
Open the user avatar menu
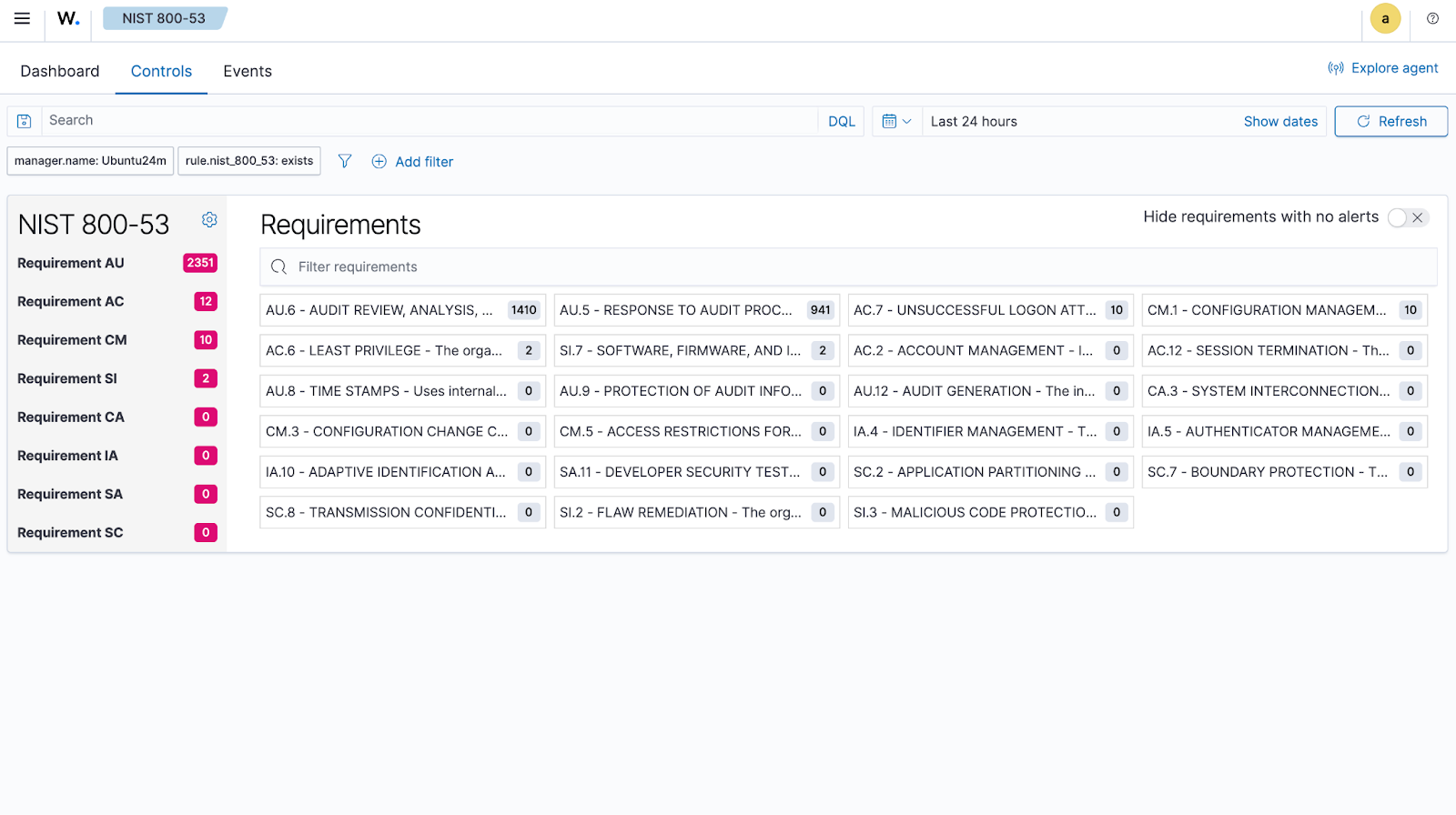[x=1385, y=18]
